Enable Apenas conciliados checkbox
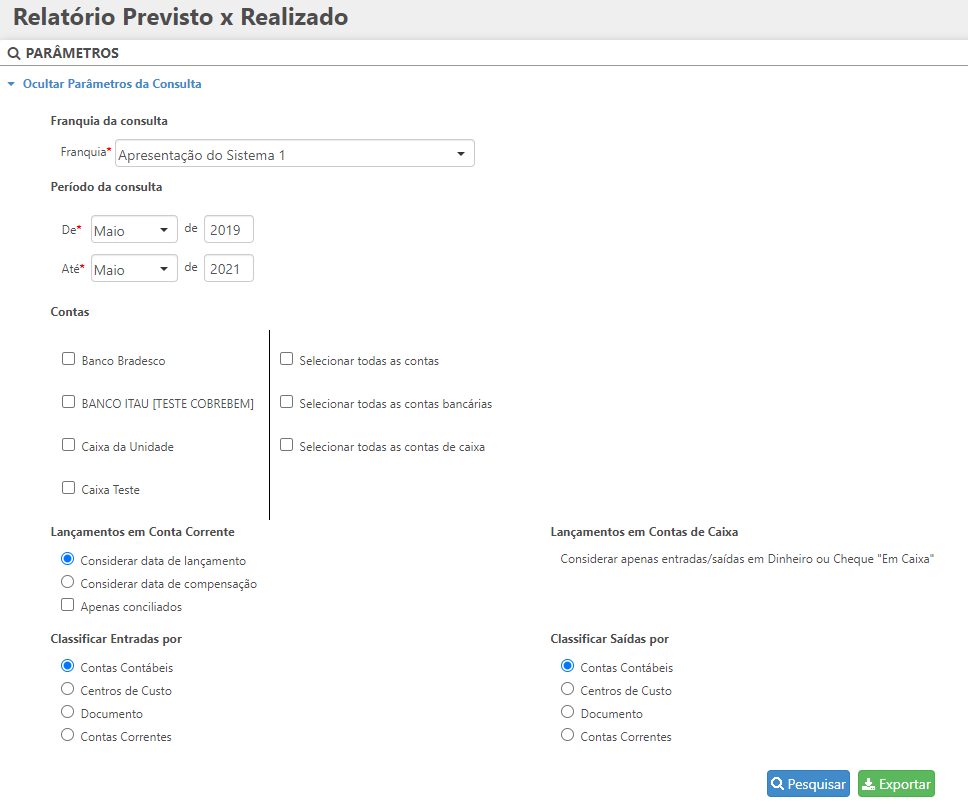This screenshot has width=968, height=802. tap(68, 605)
